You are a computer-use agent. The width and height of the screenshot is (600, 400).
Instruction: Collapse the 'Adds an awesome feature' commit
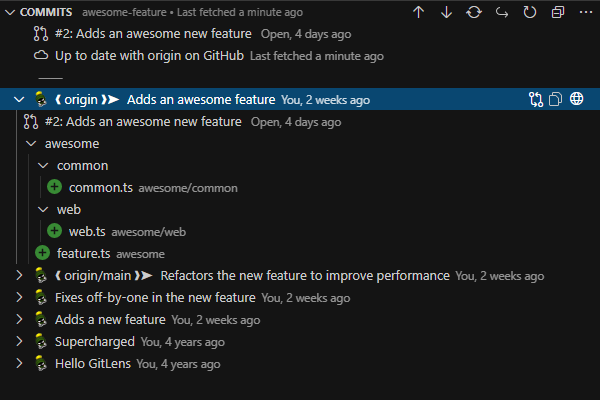pyautogui.click(x=19, y=99)
